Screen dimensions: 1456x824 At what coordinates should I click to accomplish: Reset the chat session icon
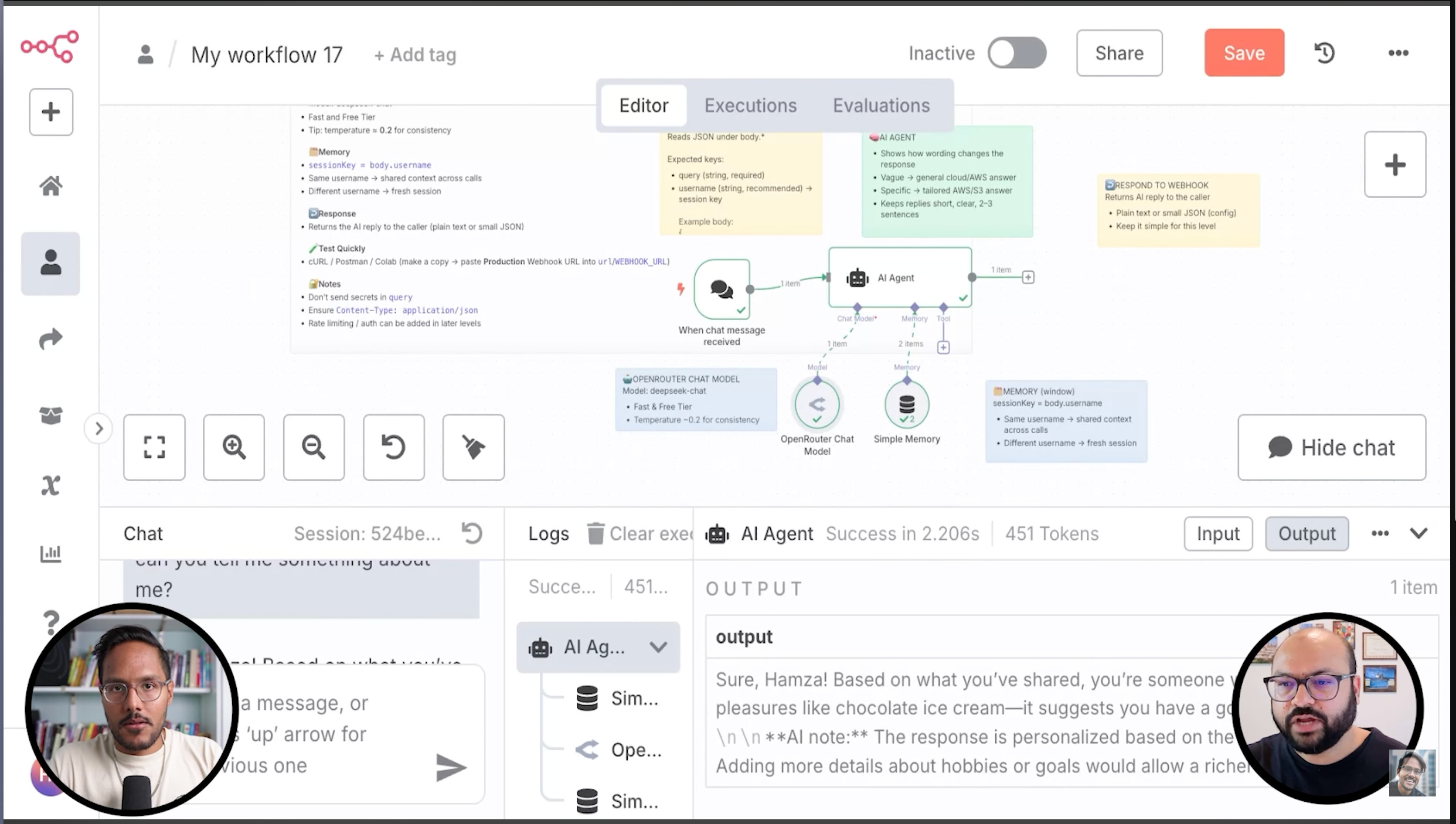472,533
